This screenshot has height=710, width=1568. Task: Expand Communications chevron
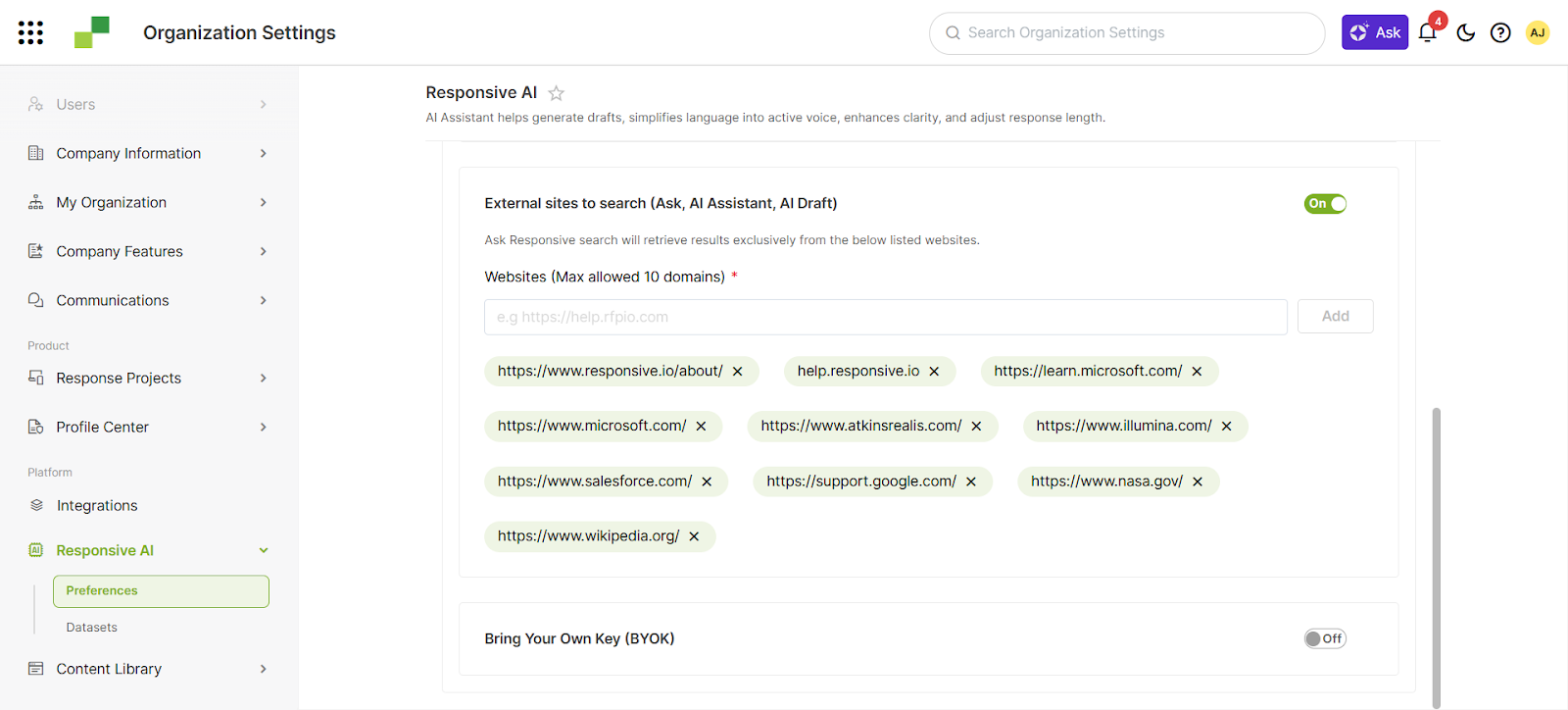click(263, 300)
